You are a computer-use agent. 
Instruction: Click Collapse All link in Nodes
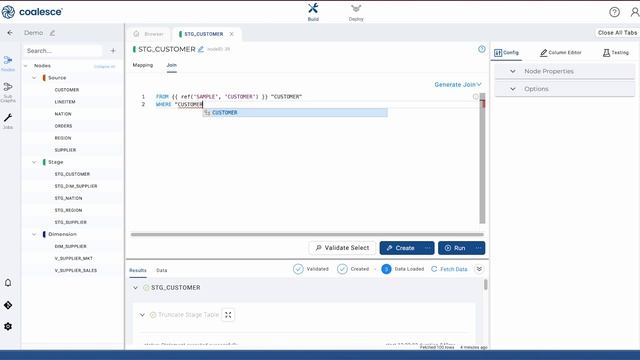(x=104, y=67)
